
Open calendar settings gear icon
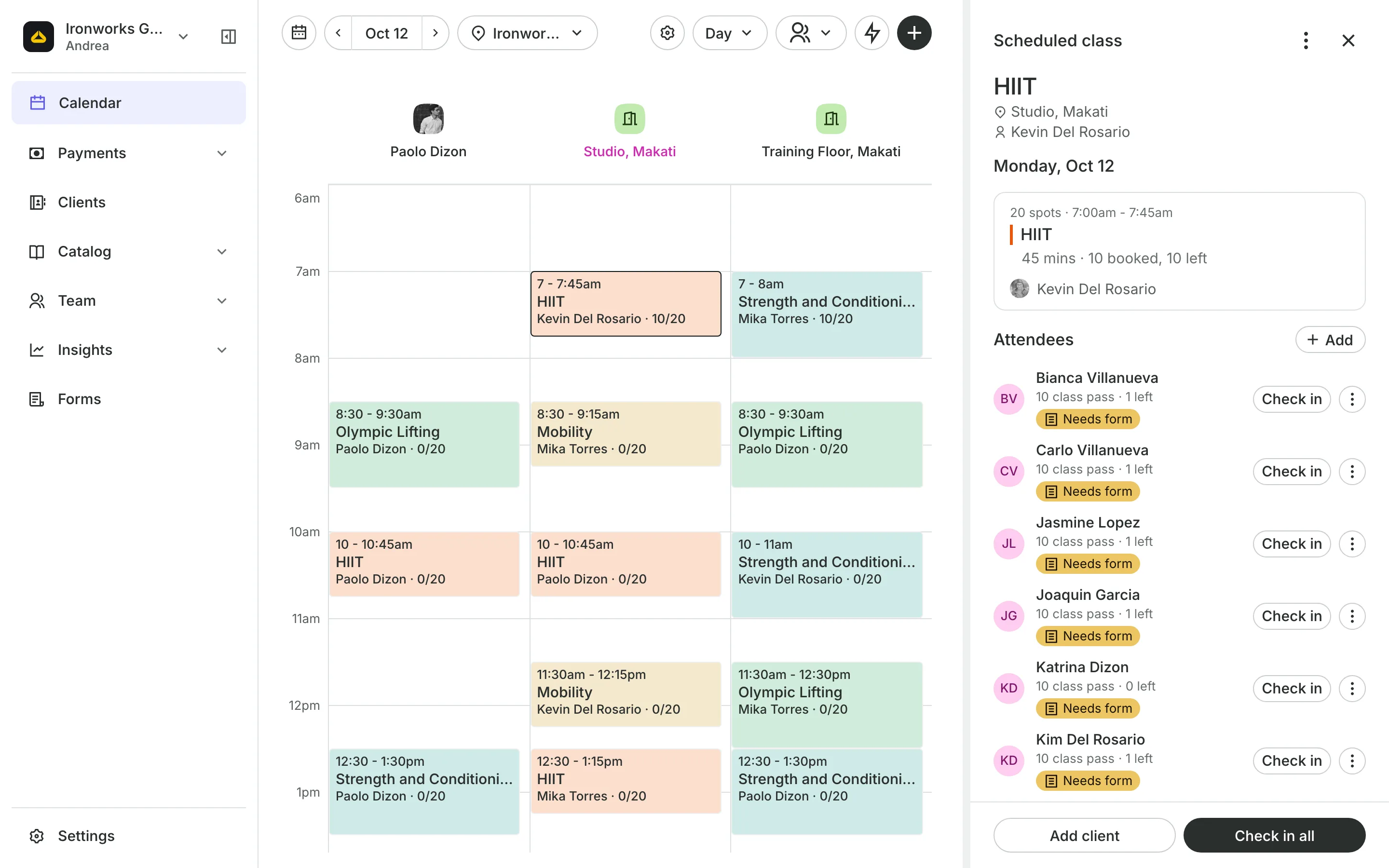coord(667,33)
